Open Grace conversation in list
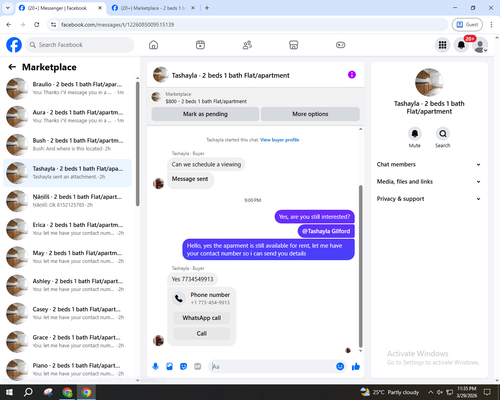The height and width of the screenshot is (400, 500). coord(68,341)
